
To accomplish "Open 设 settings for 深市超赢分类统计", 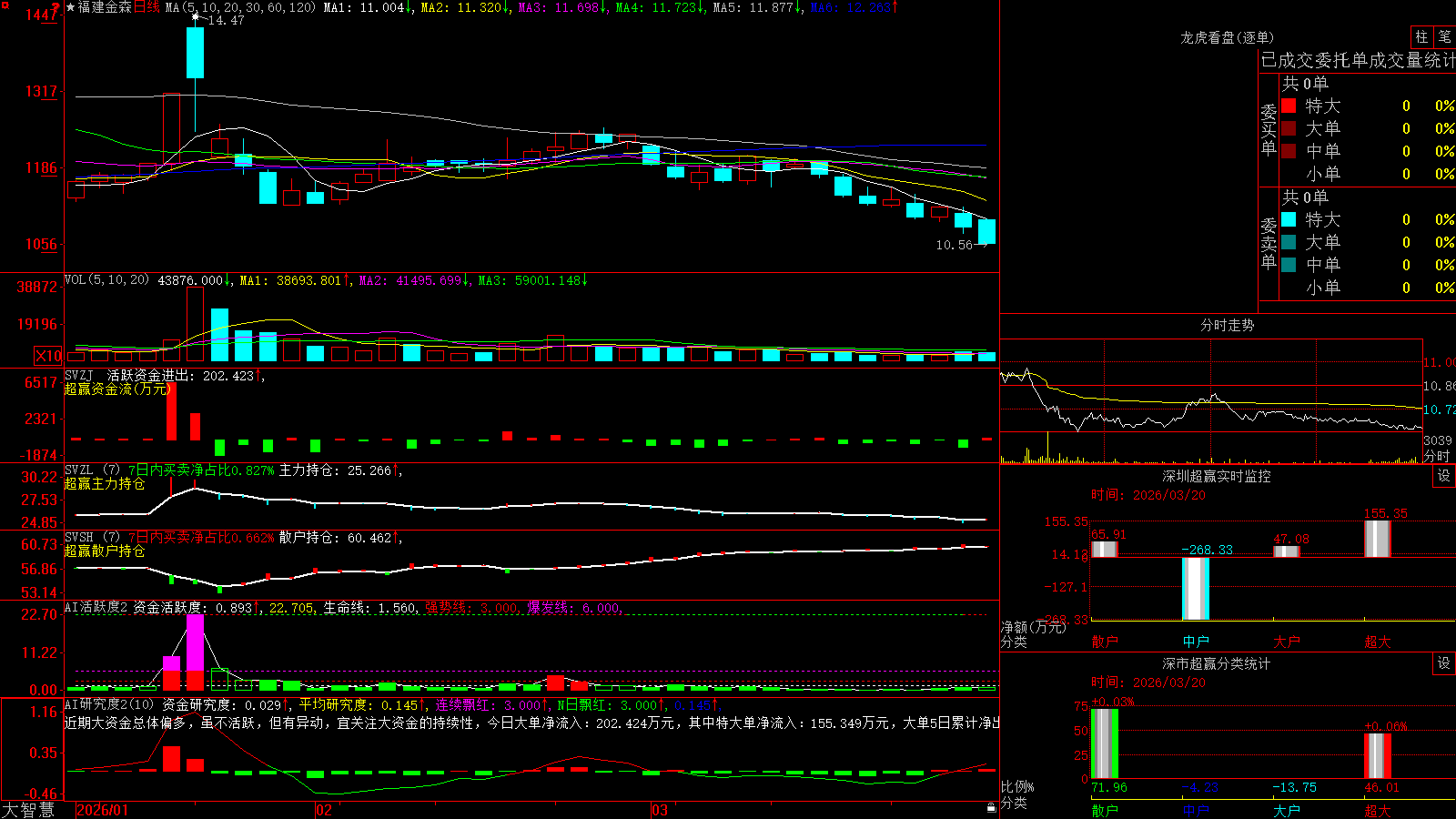I will pyautogui.click(x=1443, y=663).
